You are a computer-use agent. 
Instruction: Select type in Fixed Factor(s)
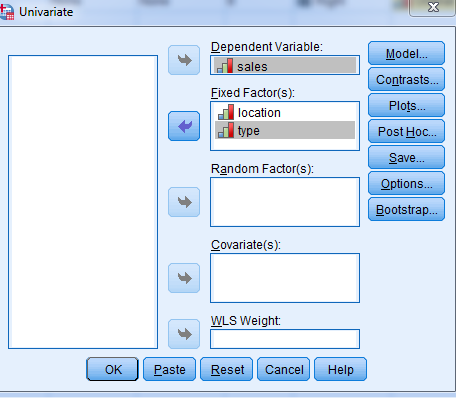pos(285,130)
